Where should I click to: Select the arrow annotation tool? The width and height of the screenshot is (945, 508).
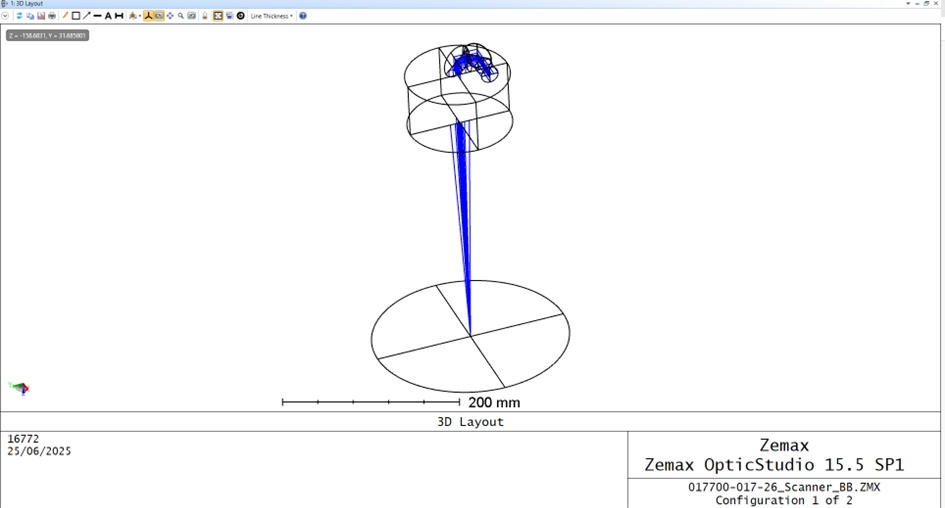click(x=87, y=16)
